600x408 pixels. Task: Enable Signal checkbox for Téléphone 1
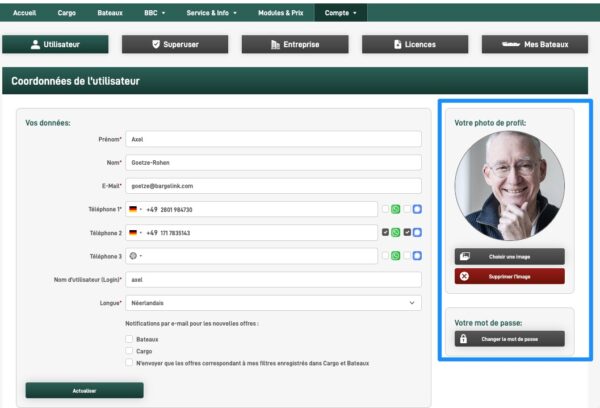407,209
